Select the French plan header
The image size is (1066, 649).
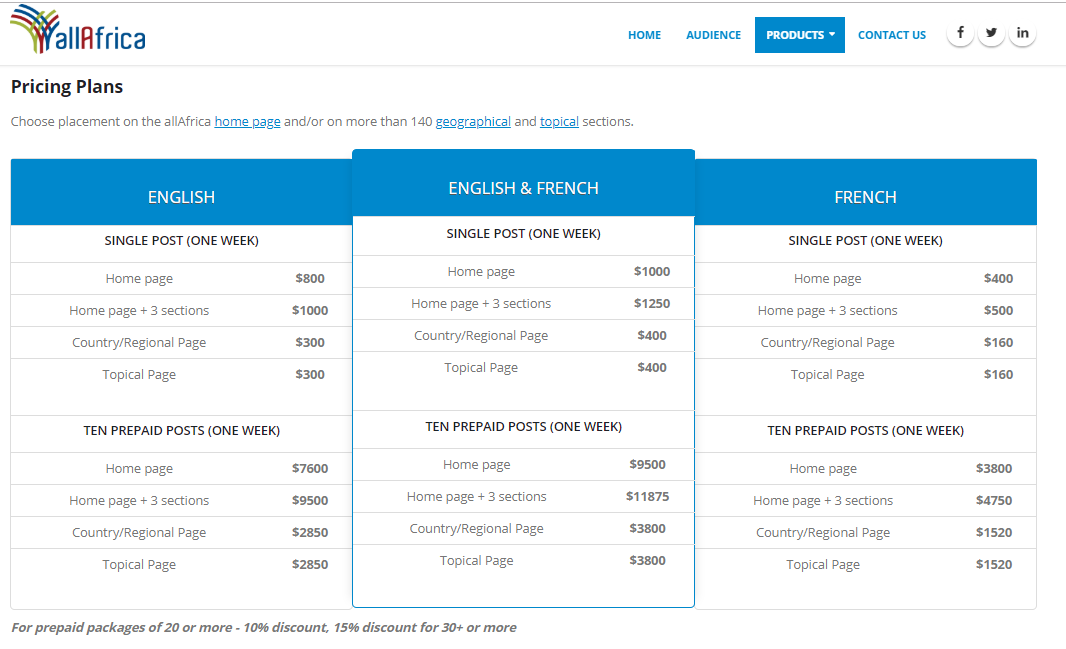[x=865, y=197]
